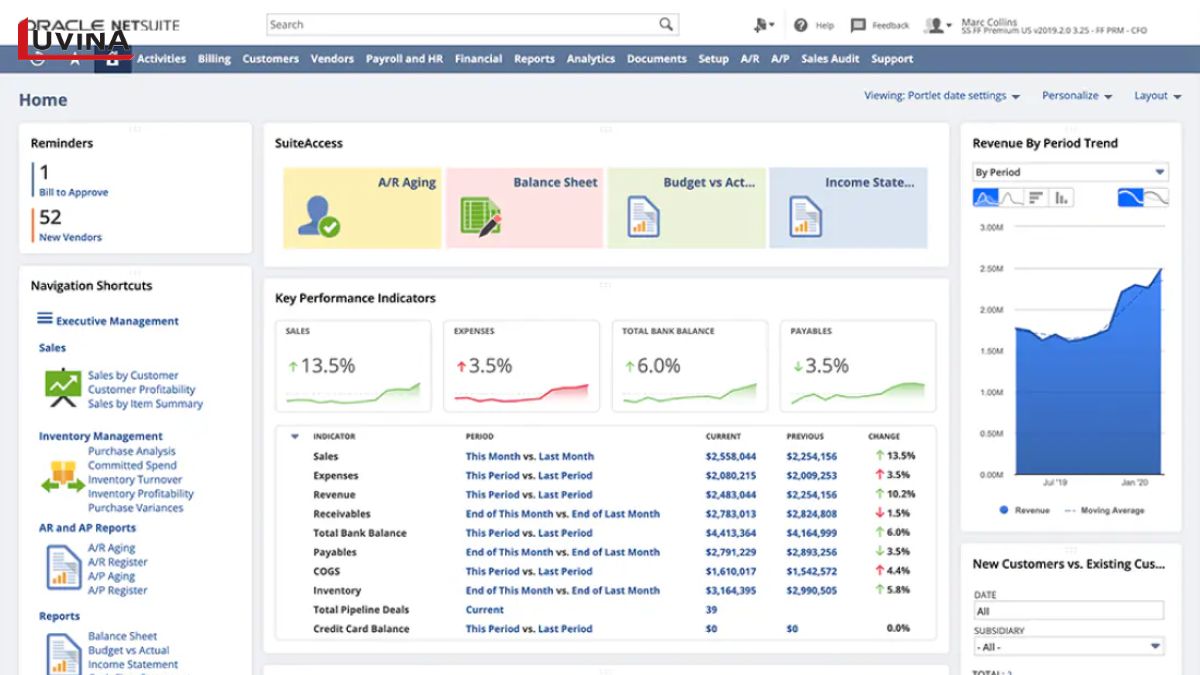
Task: Click the Income Statement document icon
Action: (x=805, y=217)
